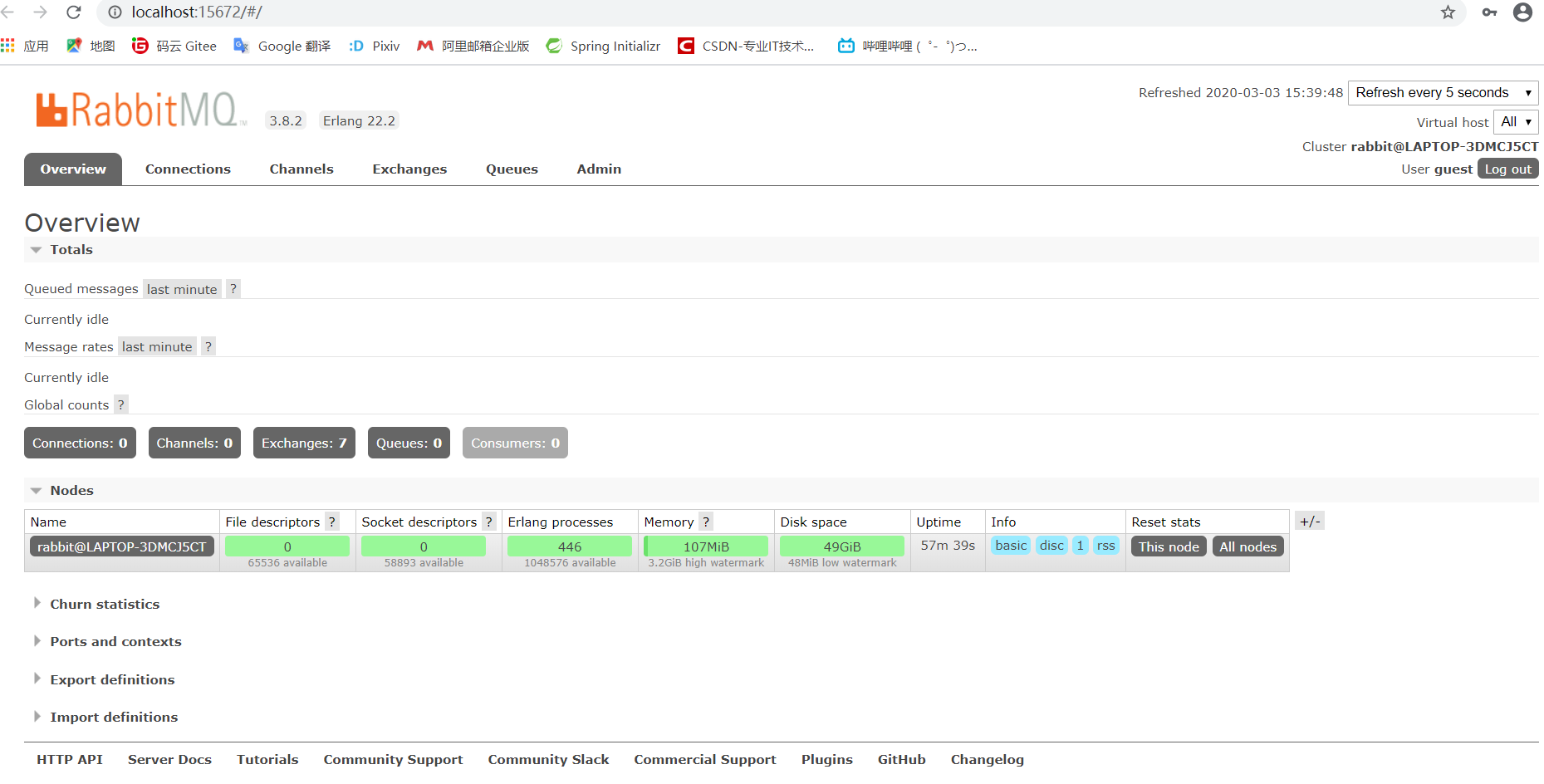Click the RabbitMQ logo
Screen dimensions: 1544x784
[141, 110]
